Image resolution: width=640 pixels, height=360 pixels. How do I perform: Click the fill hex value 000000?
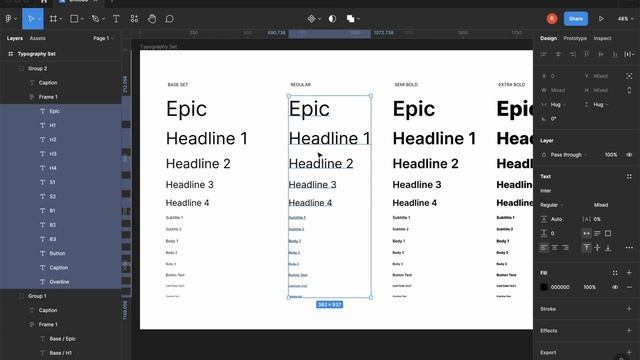pyautogui.click(x=560, y=287)
